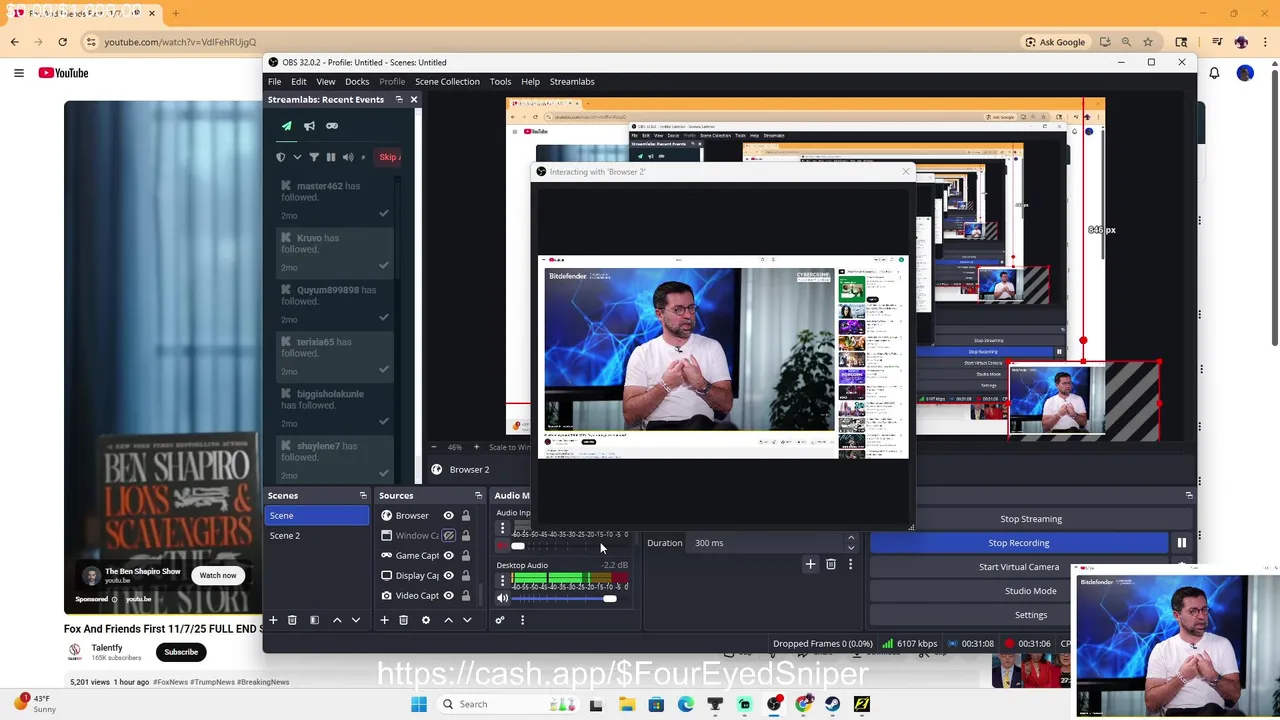Decrease transition Duration with down arrow
Screen dimensions: 1280x720
click(x=851, y=547)
